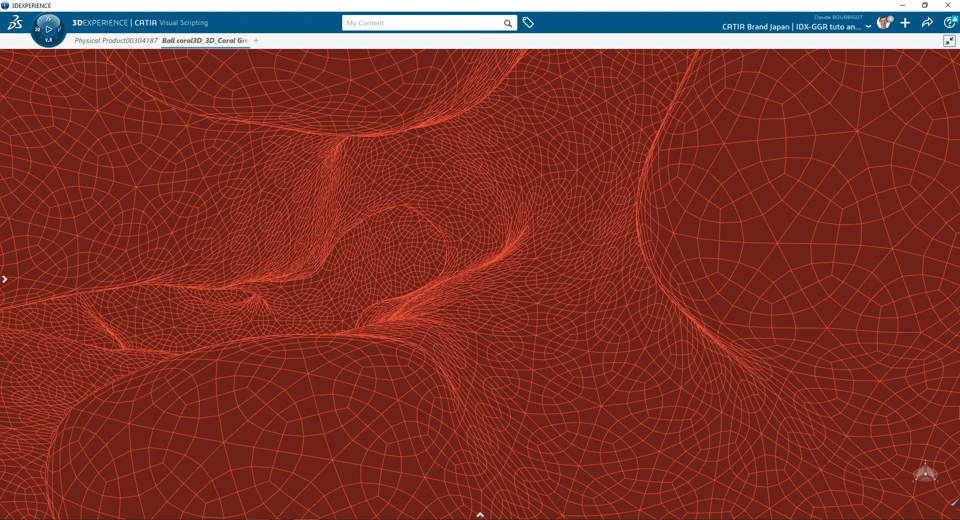The height and width of the screenshot is (520, 960).
Task: Click the collapse view arrows icon
Action: (x=950, y=41)
